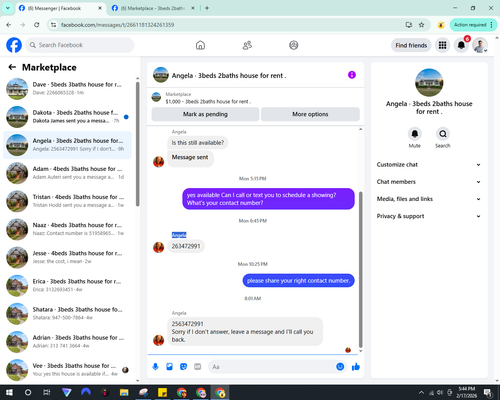The height and width of the screenshot is (400, 500).
Task: Open Vee 3beds 3baths conversation
Action: (x=68, y=370)
